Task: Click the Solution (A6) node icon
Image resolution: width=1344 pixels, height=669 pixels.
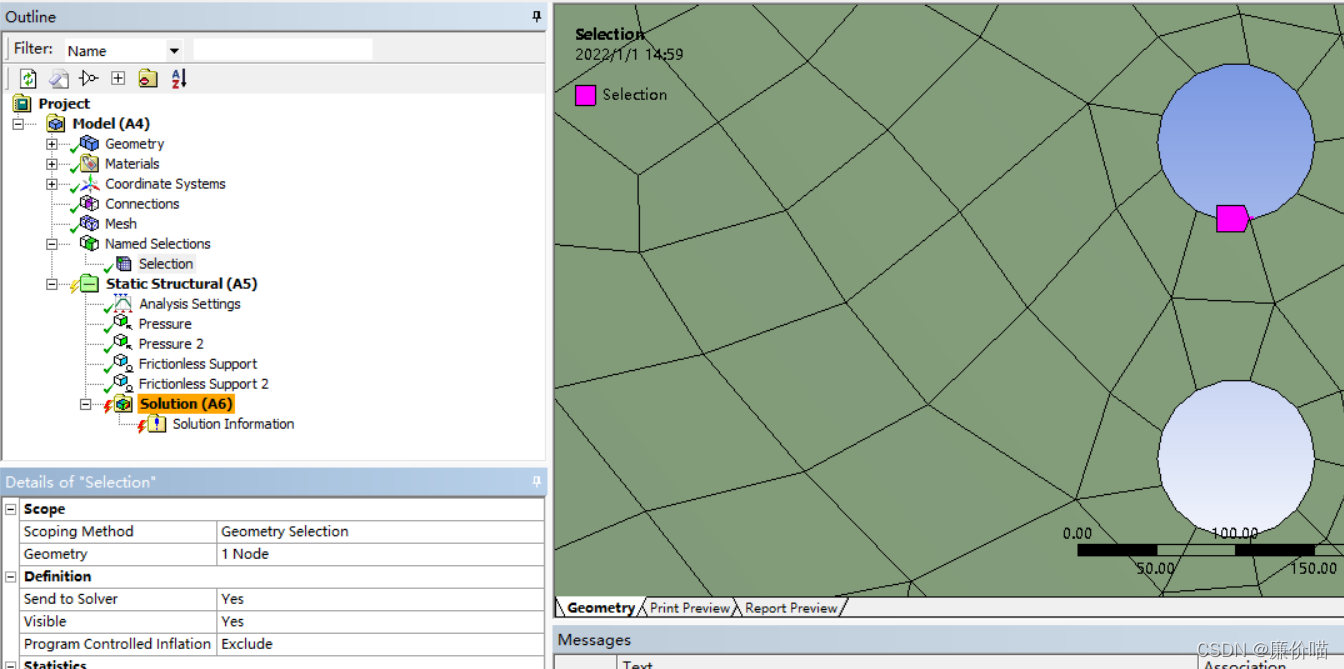Action: coord(123,404)
